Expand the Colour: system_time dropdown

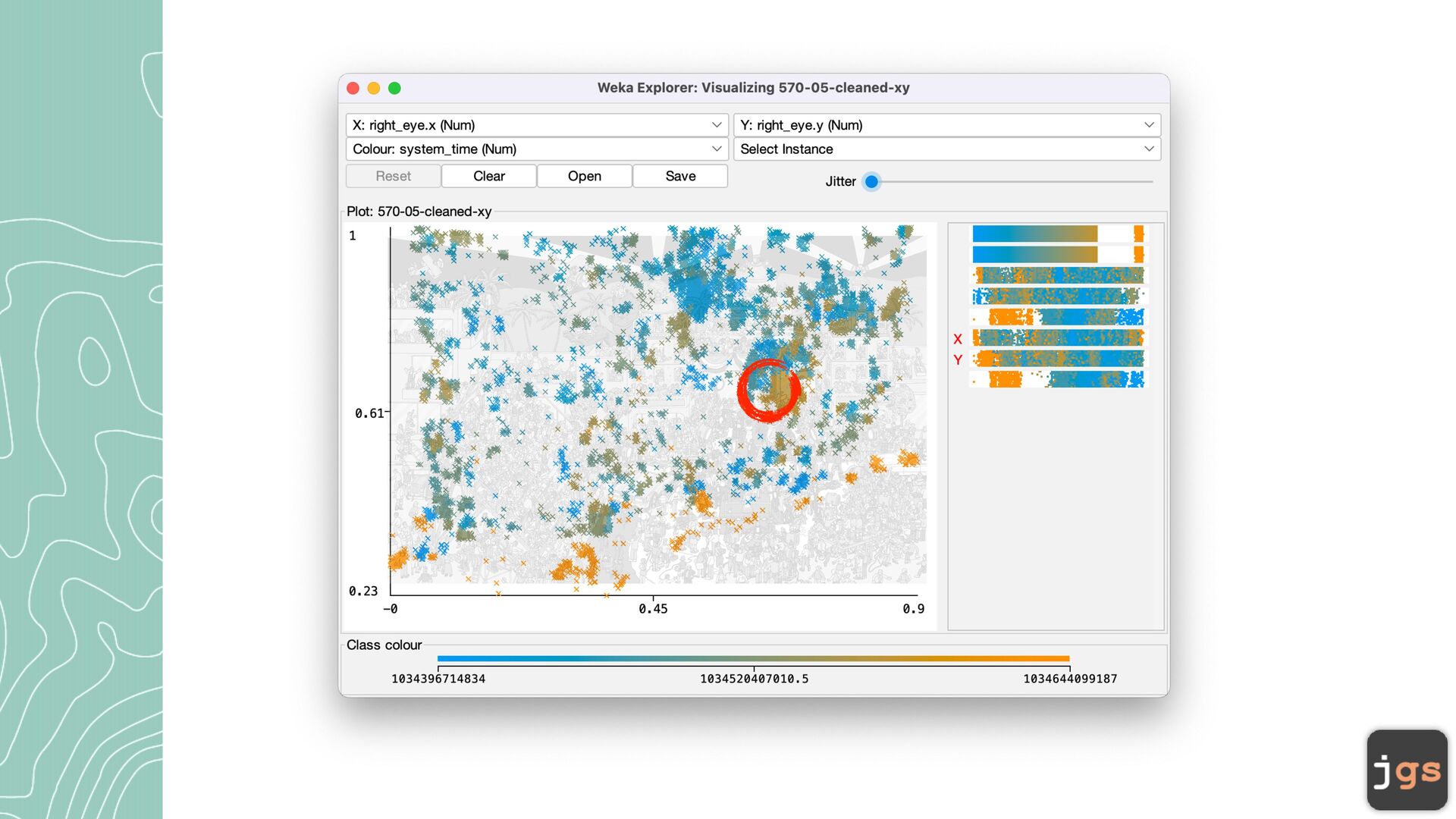pos(536,149)
